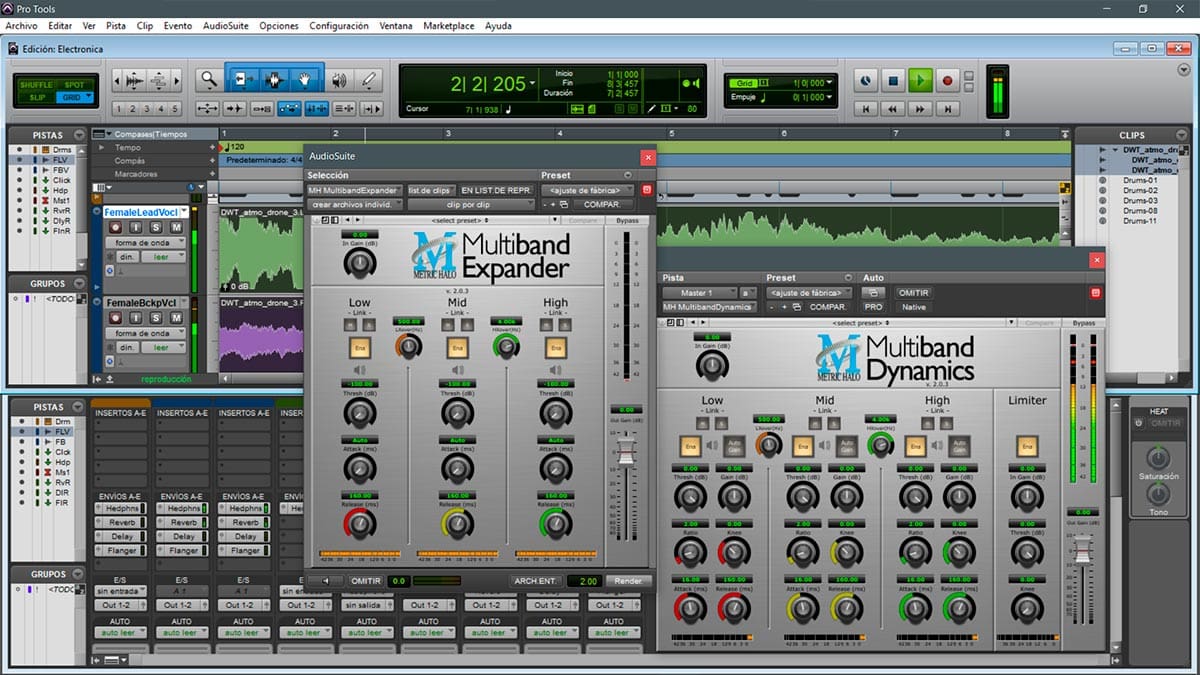Enable Slip edit mode
The width and height of the screenshot is (1200, 675).
point(35,97)
